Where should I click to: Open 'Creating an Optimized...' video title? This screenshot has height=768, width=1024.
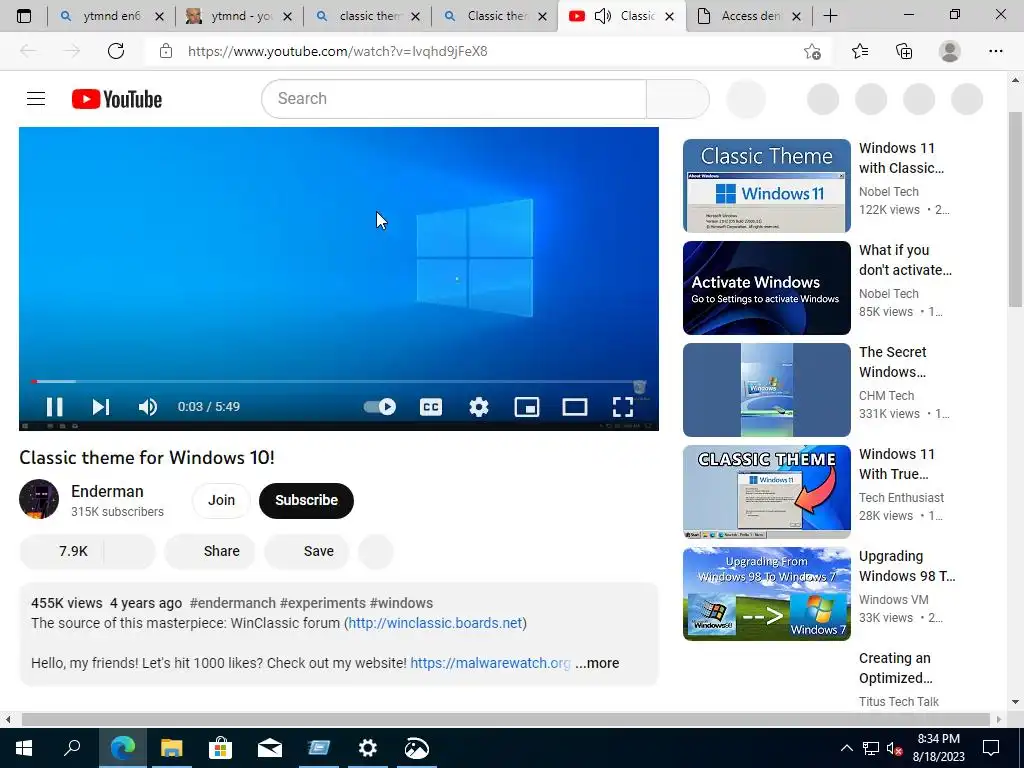pos(895,667)
